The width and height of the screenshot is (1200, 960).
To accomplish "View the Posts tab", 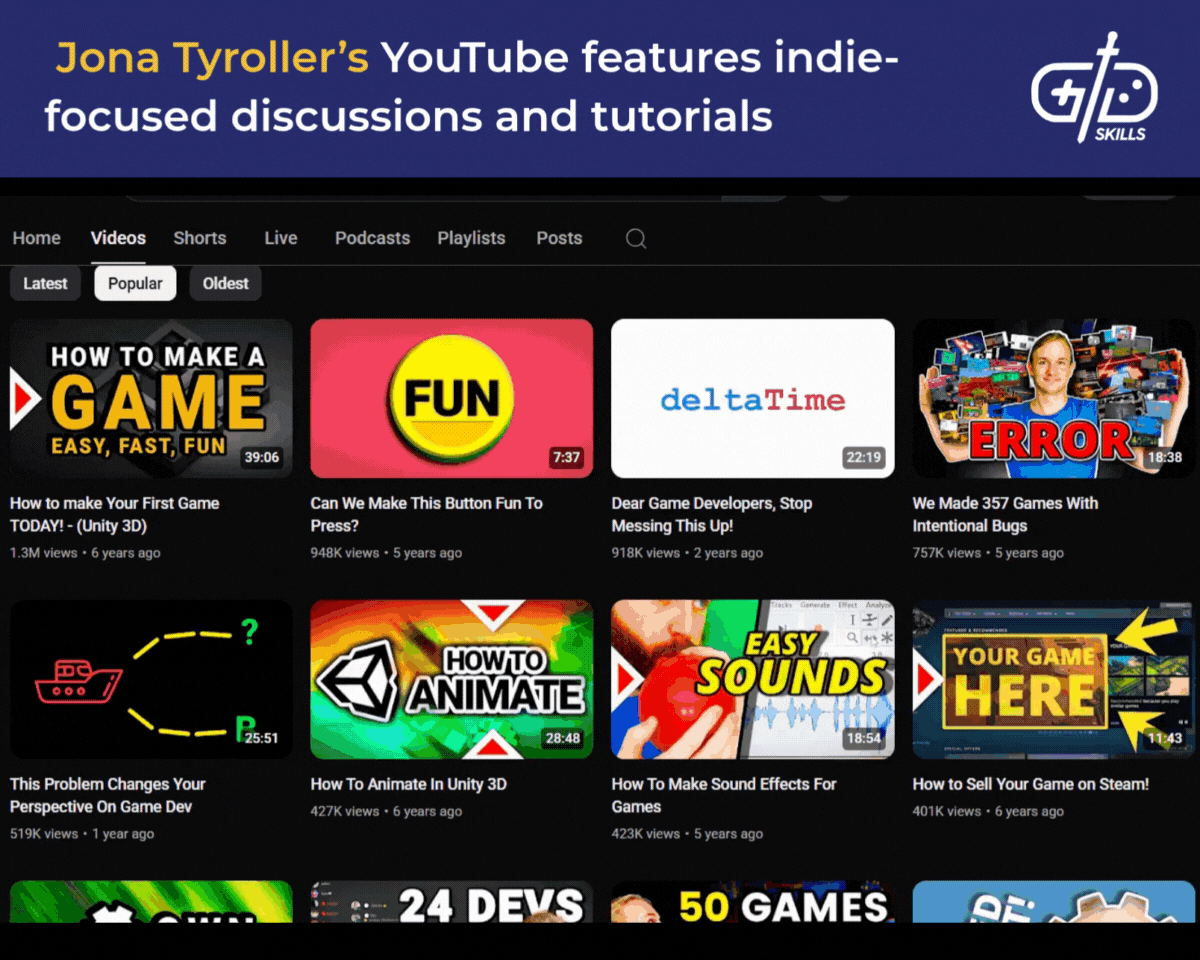I will pos(559,238).
